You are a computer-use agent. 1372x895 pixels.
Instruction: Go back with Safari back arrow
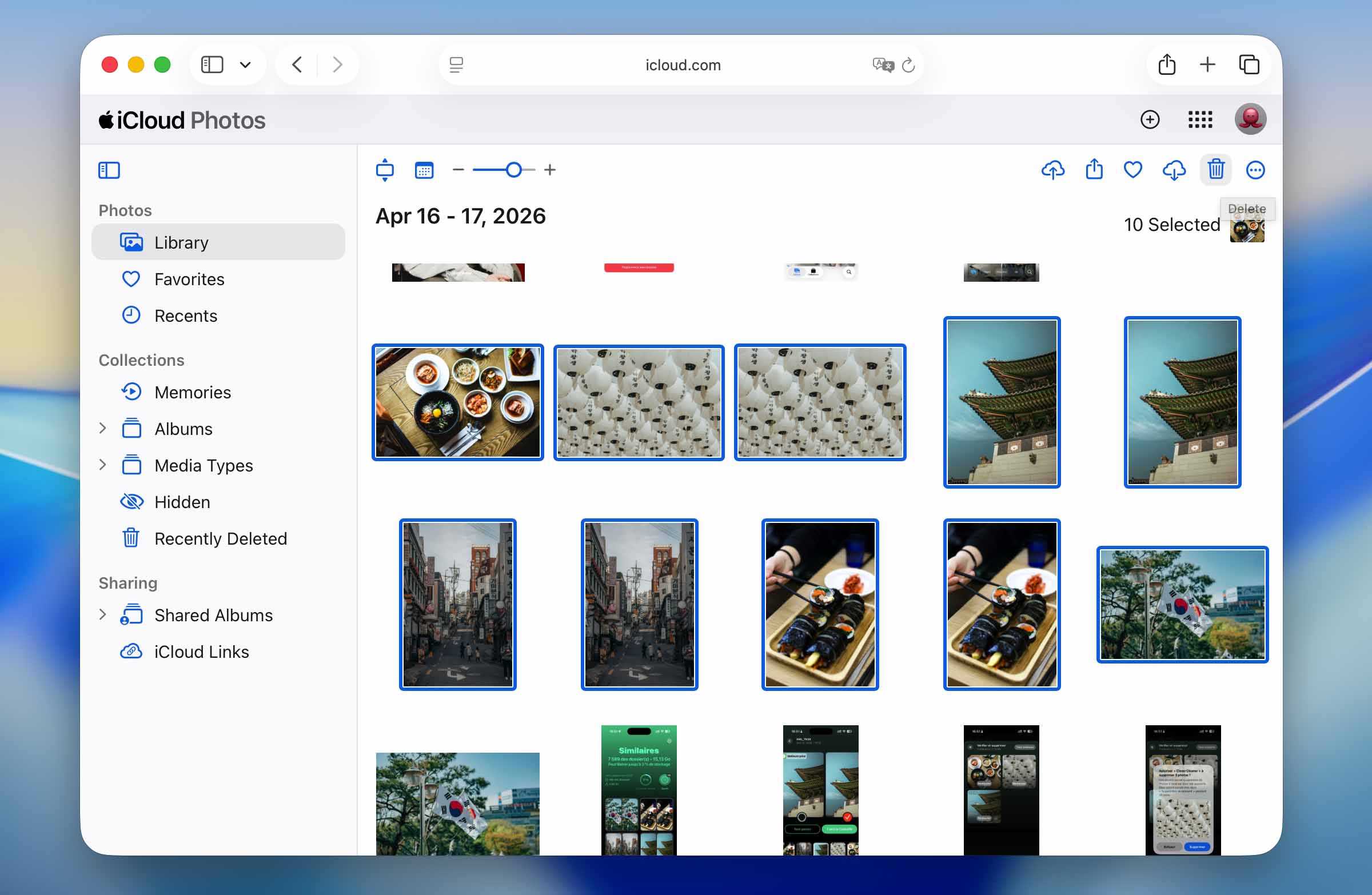[297, 65]
